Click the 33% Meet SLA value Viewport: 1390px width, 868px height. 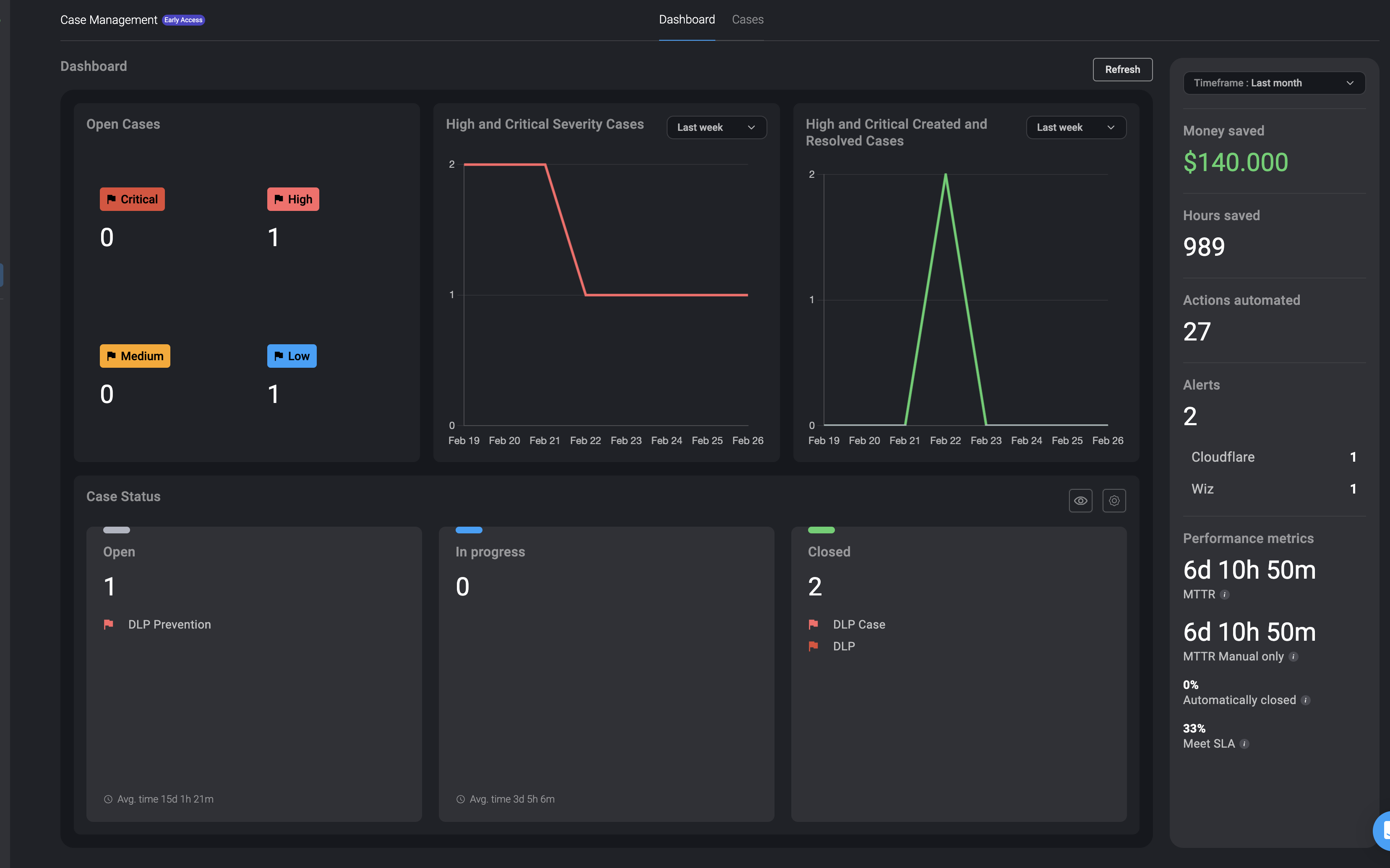1194,728
